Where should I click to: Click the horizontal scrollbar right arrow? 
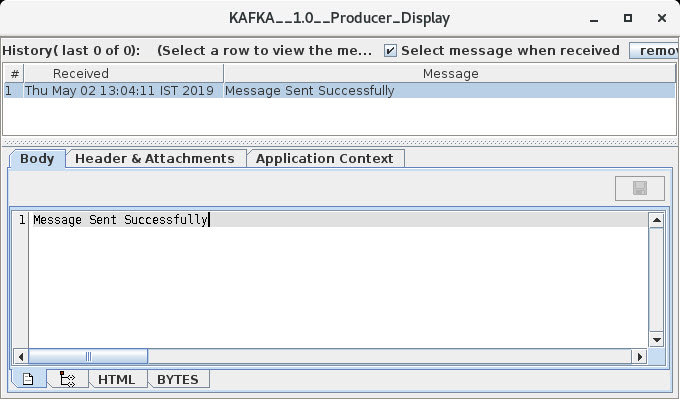[x=640, y=356]
